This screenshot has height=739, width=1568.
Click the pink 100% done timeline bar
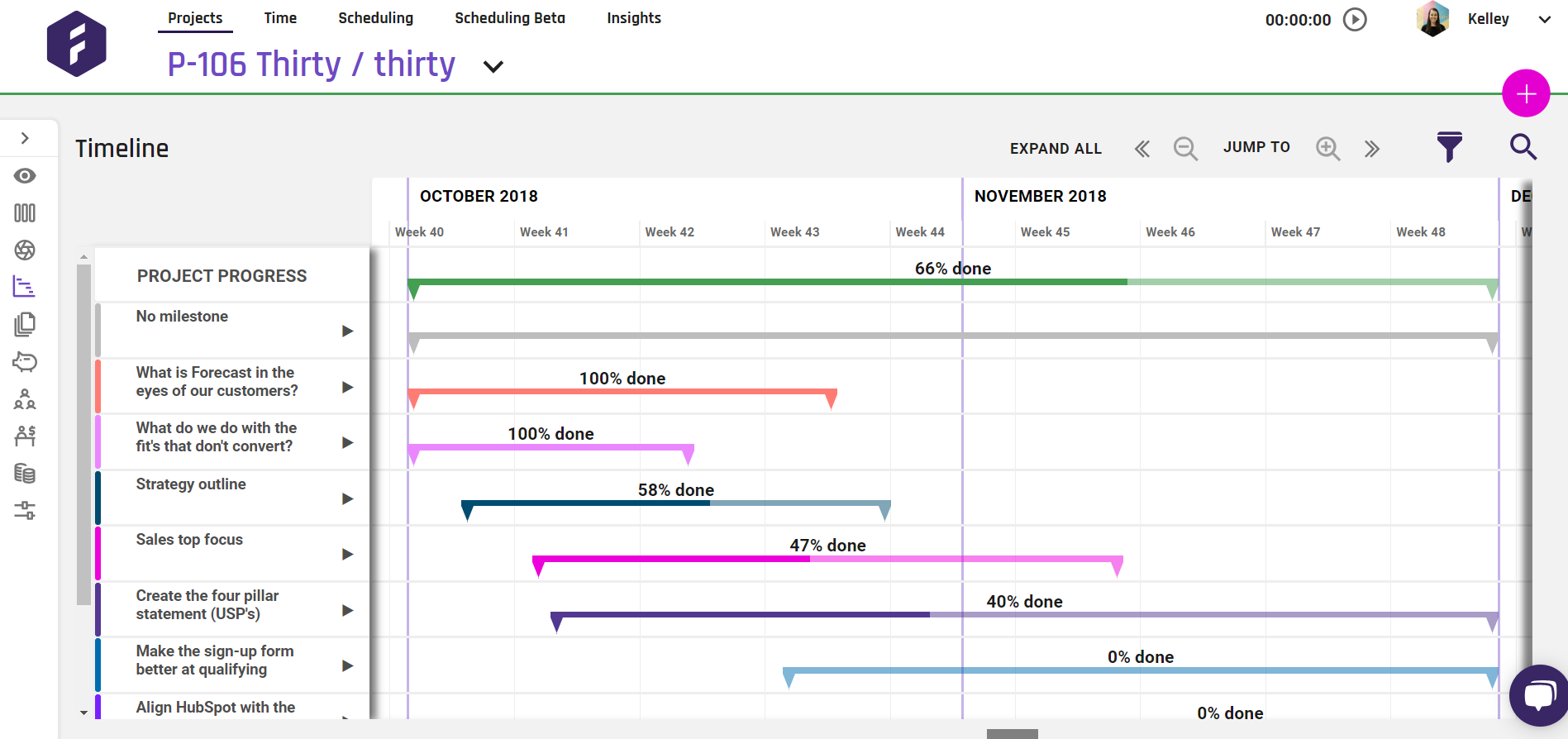550,447
